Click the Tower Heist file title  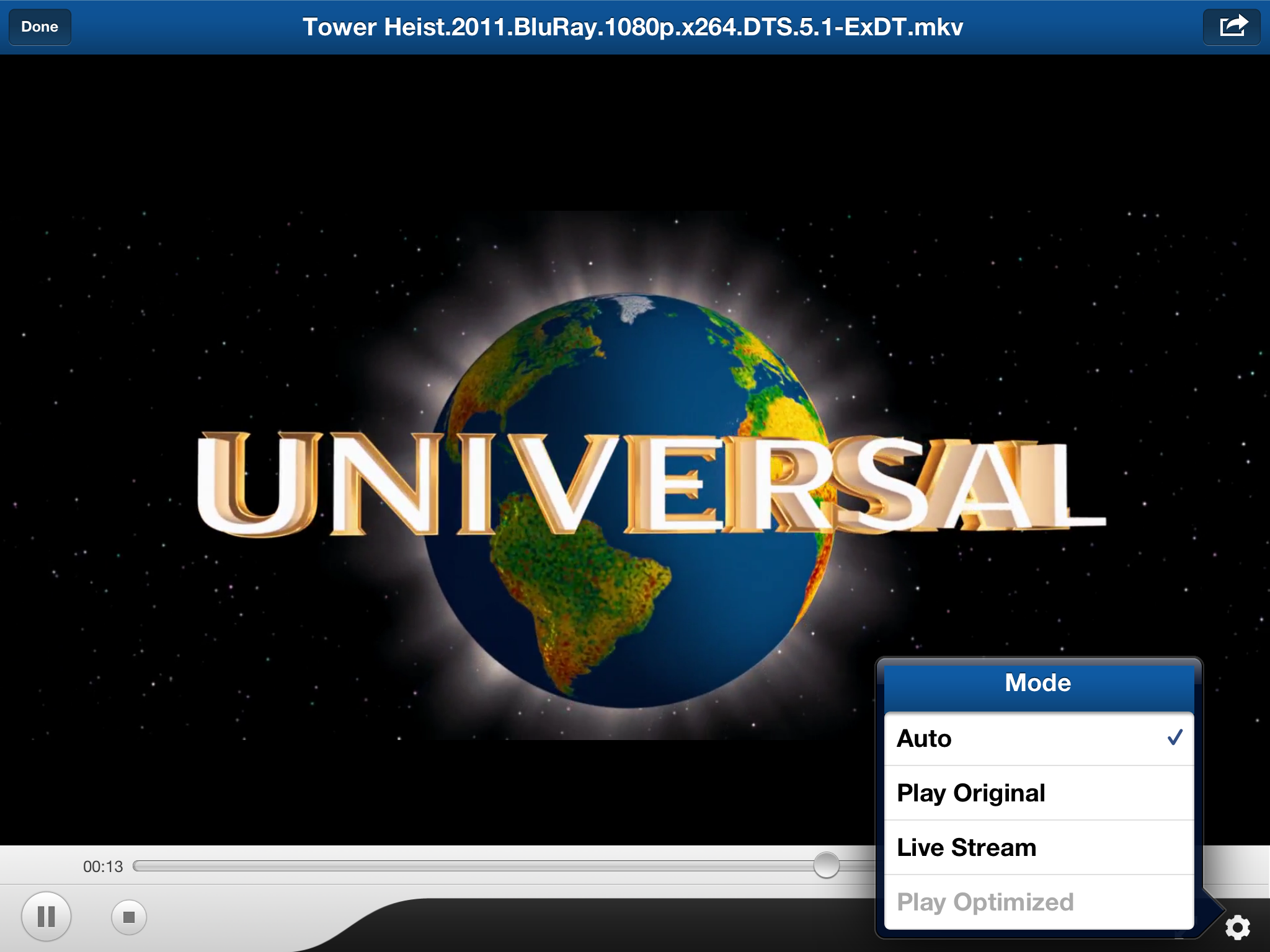coord(633,27)
